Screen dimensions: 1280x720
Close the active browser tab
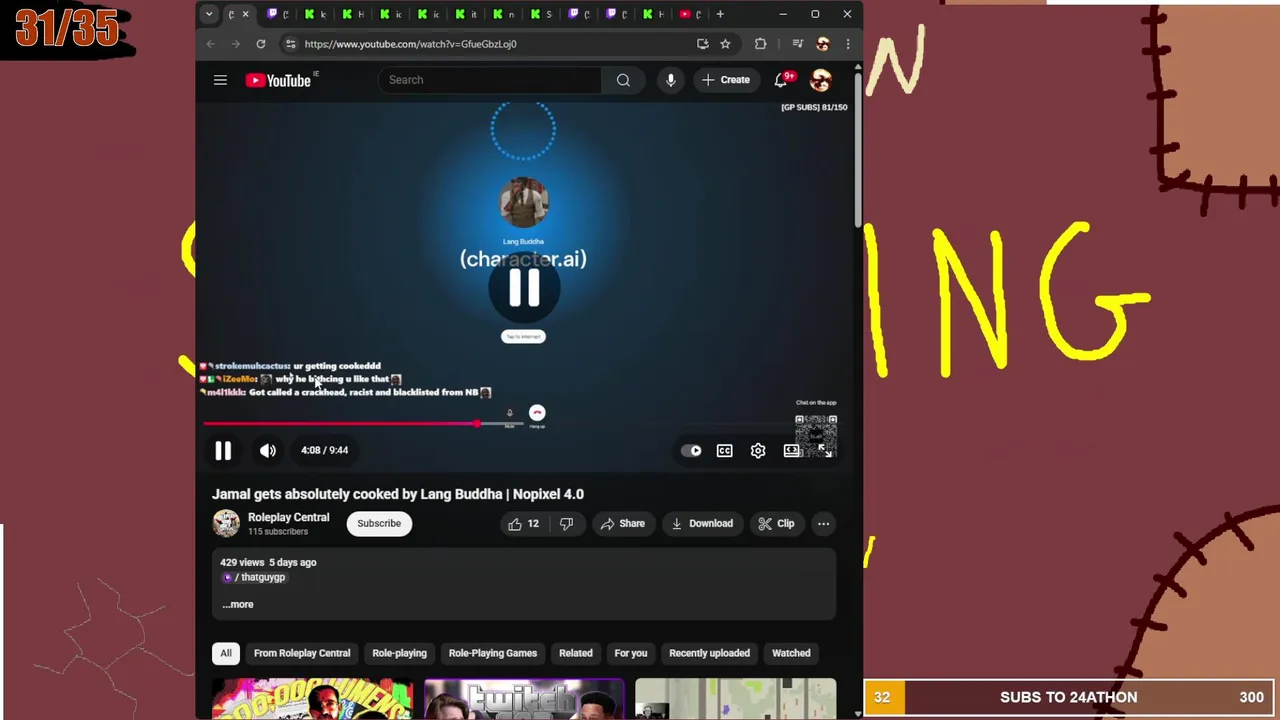245,14
